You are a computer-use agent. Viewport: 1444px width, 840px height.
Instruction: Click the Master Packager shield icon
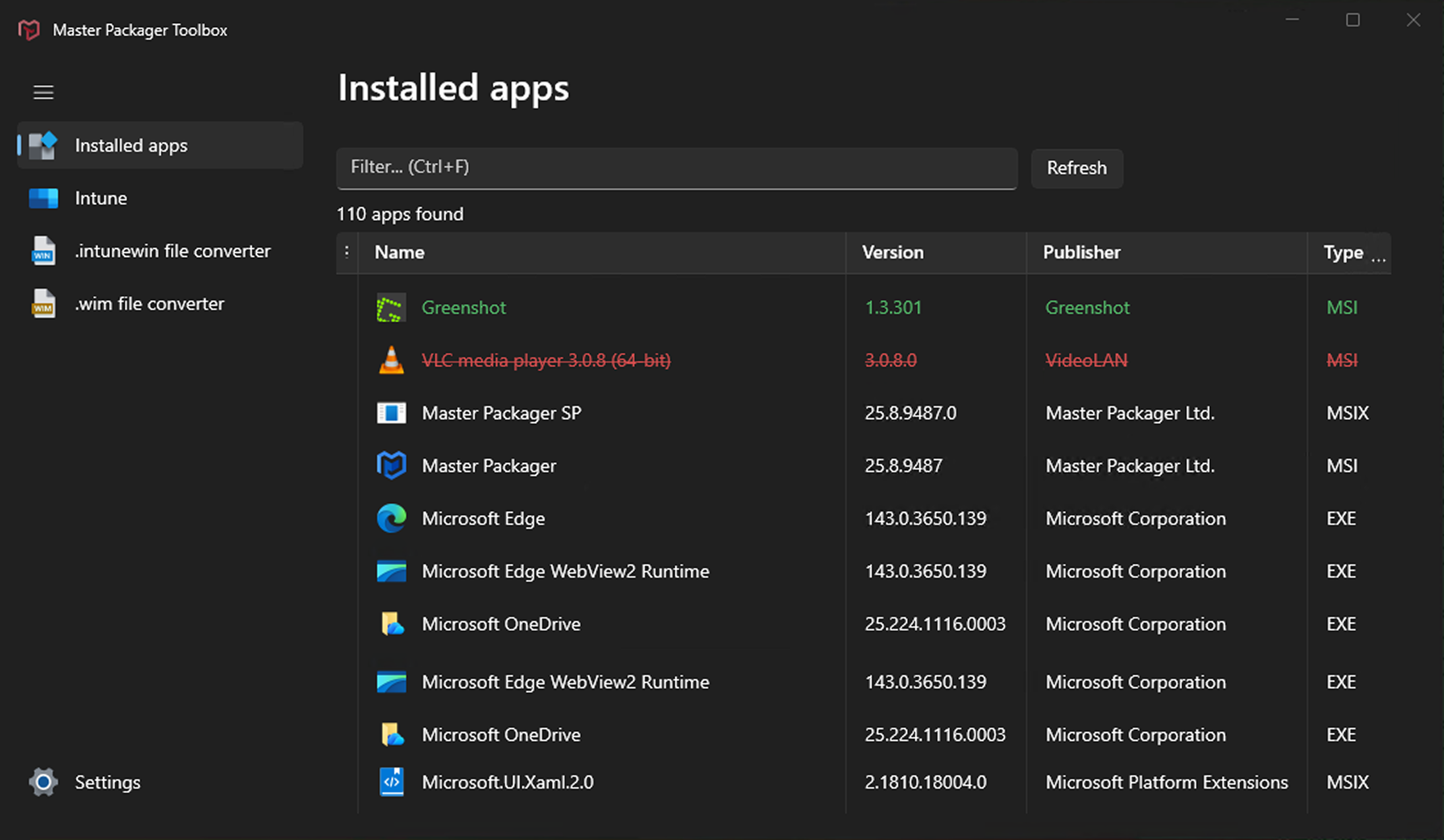click(x=391, y=465)
